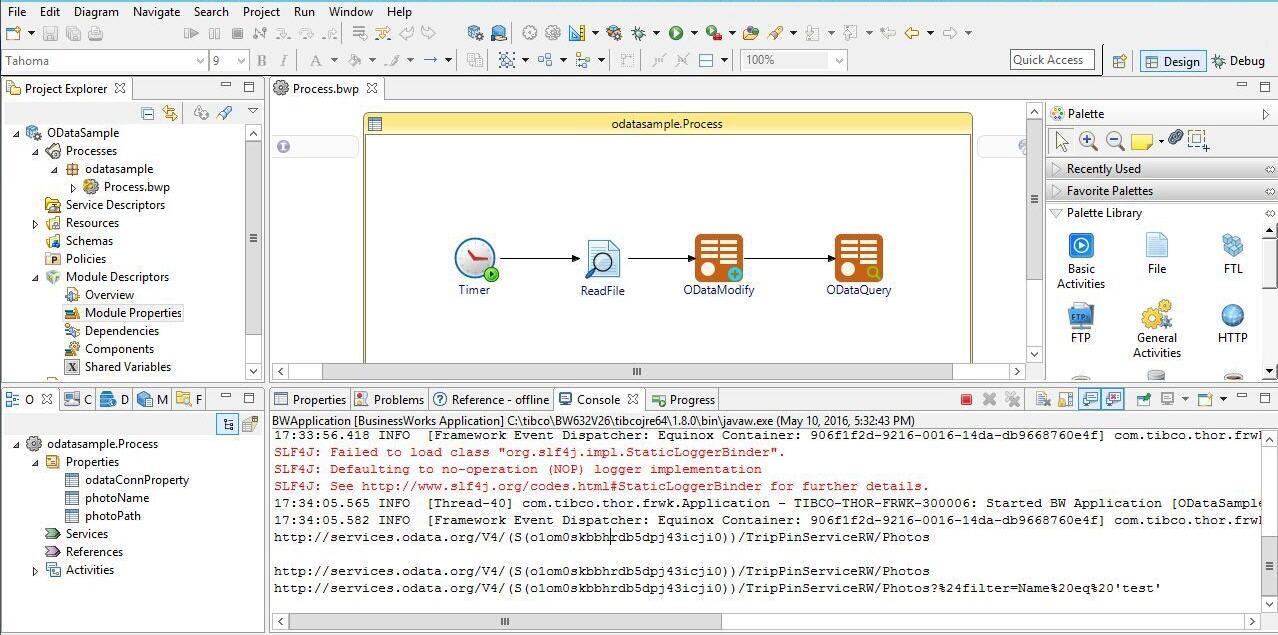1278x635 pixels.
Task: Click the Timer activity in the process
Action: tap(474, 259)
